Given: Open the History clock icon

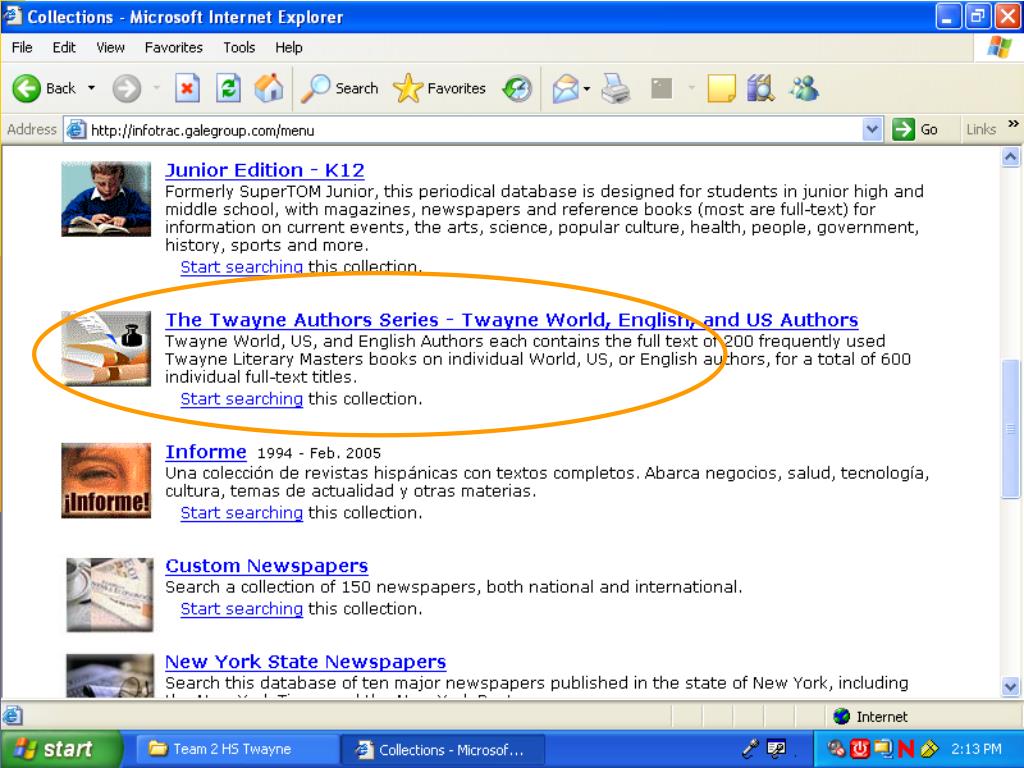Looking at the screenshot, I should pos(517,88).
